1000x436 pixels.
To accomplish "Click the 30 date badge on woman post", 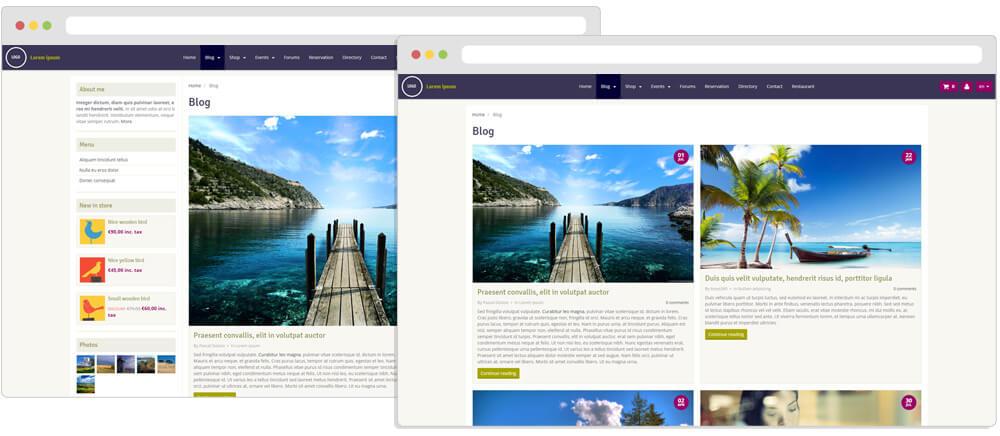I will click(x=908, y=402).
